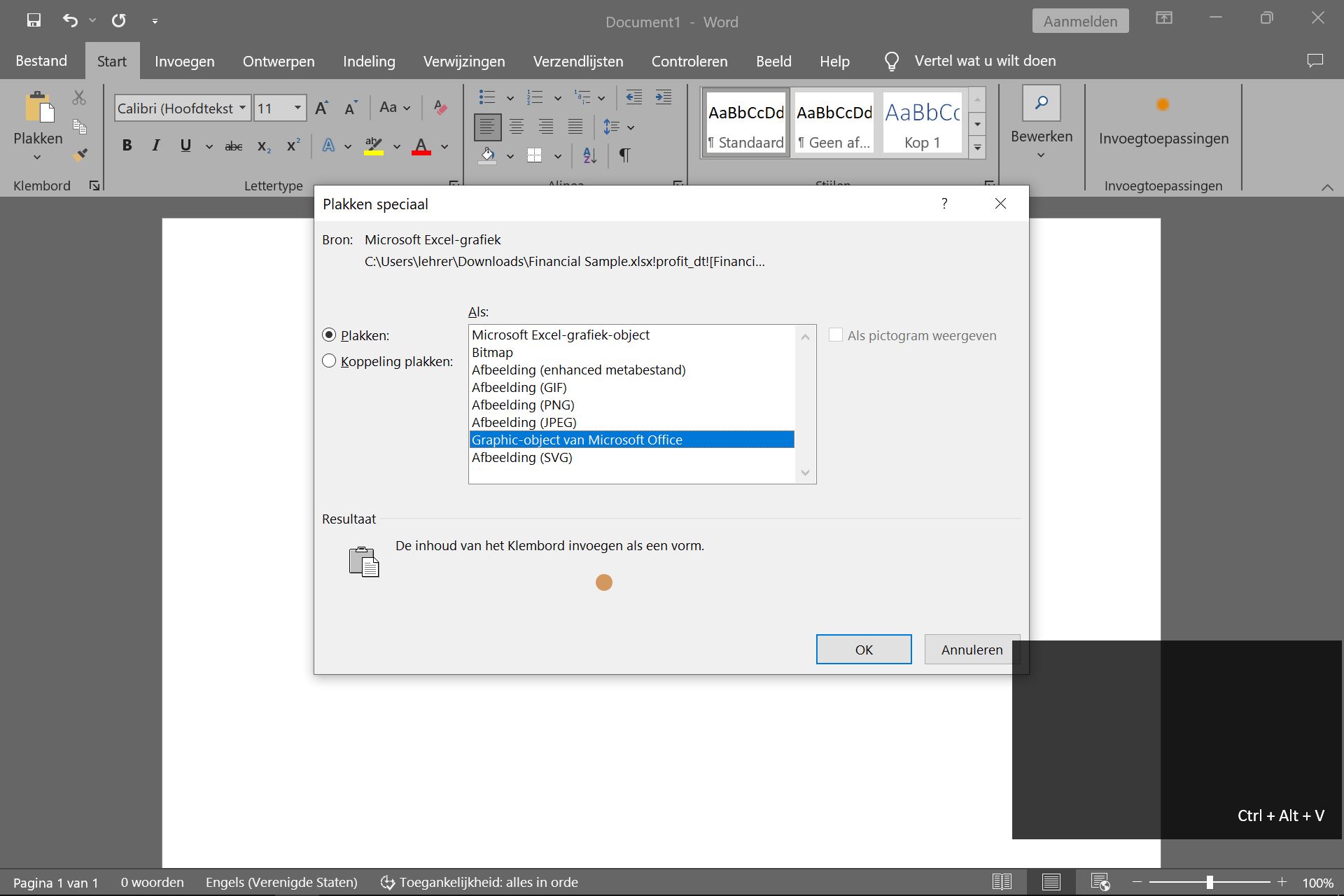Apply red font color swatch
This screenshot has height=896, width=1344.
pos(421,146)
